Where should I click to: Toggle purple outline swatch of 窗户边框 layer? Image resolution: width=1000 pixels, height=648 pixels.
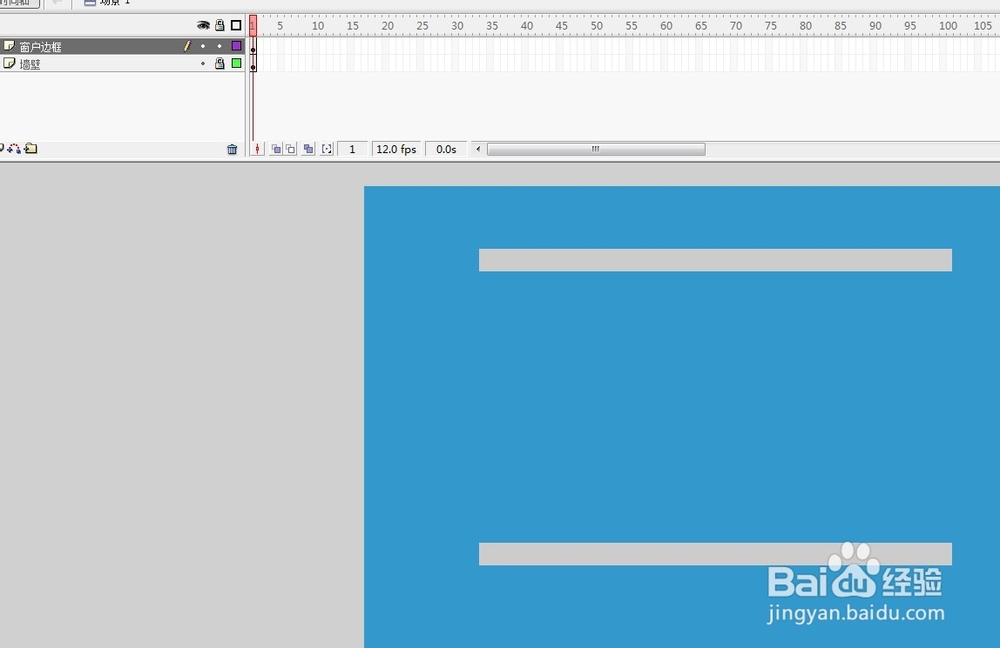[236, 46]
